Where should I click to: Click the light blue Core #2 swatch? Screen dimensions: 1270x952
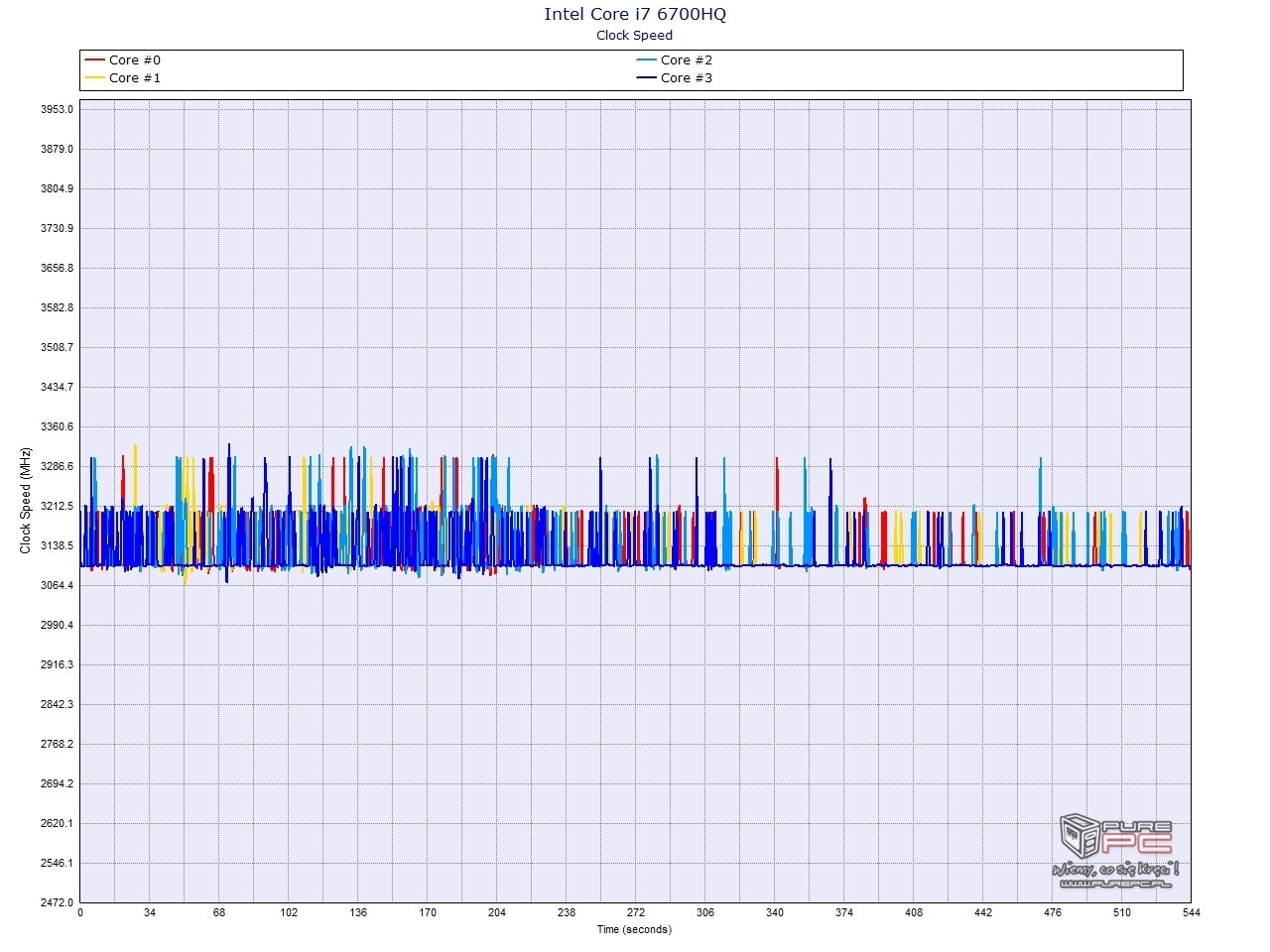click(x=647, y=60)
